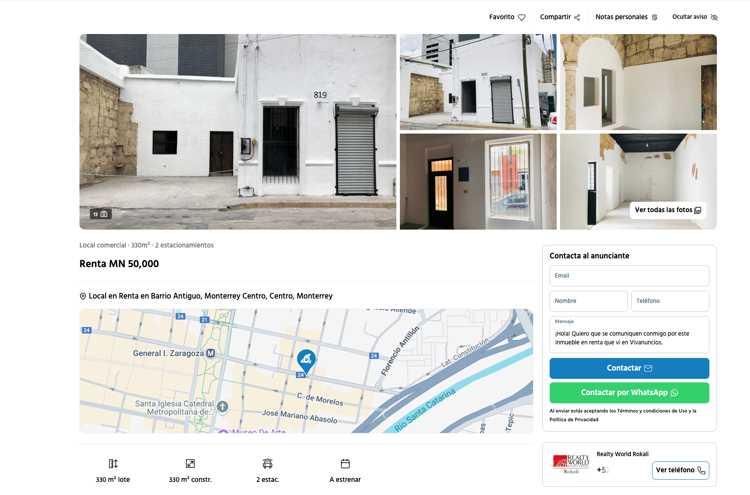
Task: Click the photo count camera badge
Action: pos(100,214)
